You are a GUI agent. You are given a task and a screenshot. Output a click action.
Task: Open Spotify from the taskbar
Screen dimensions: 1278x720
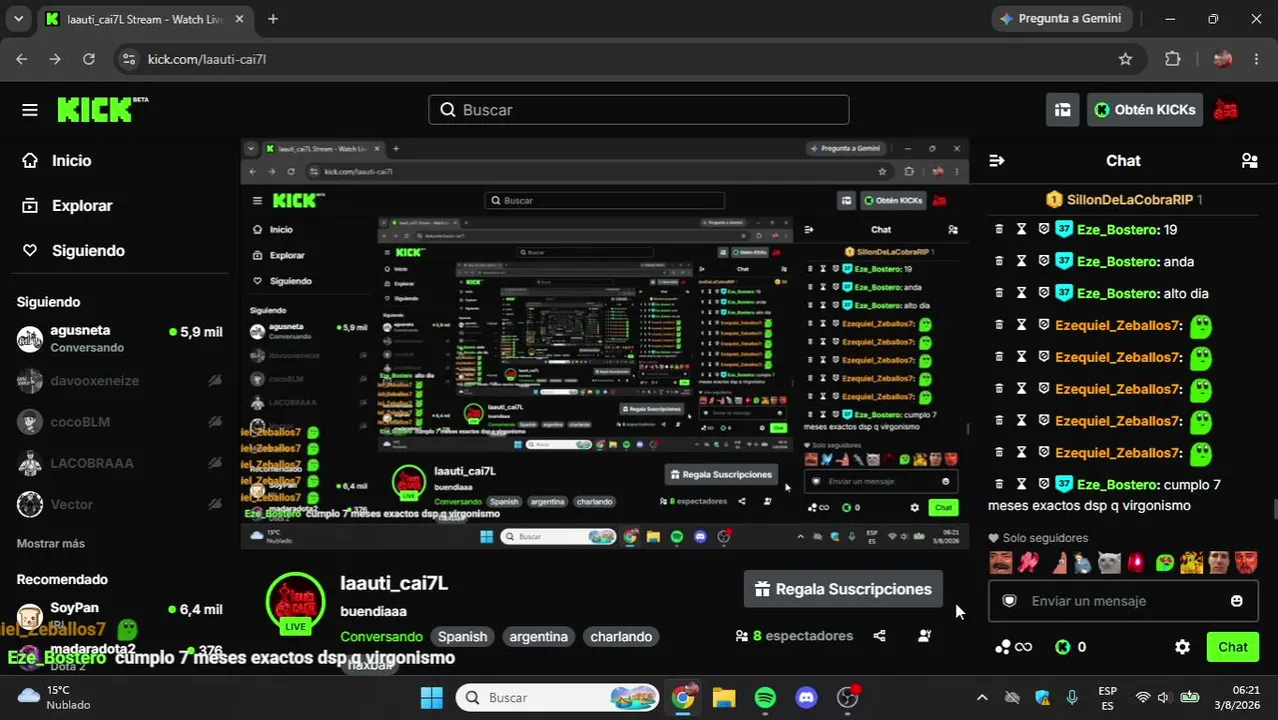765,697
